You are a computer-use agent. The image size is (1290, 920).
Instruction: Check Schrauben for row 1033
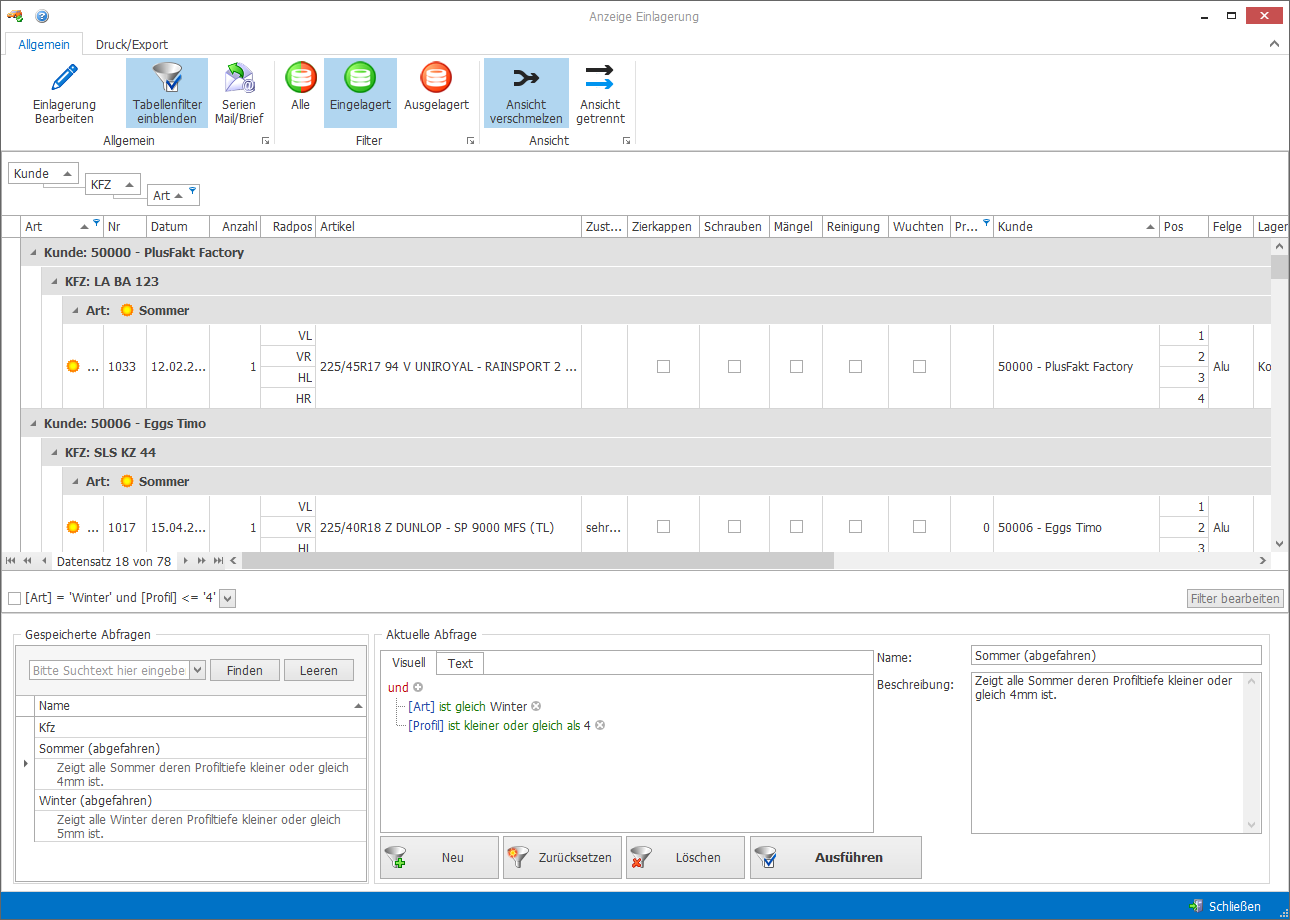pyautogui.click(x=734, y=367)
